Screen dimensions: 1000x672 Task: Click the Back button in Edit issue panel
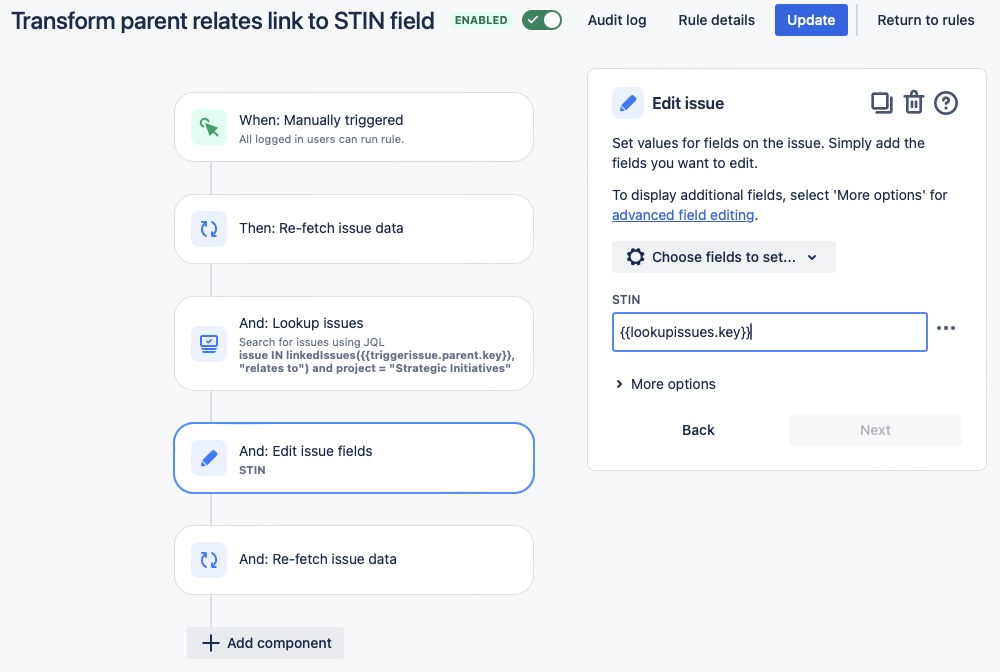(x=698, y=430)
